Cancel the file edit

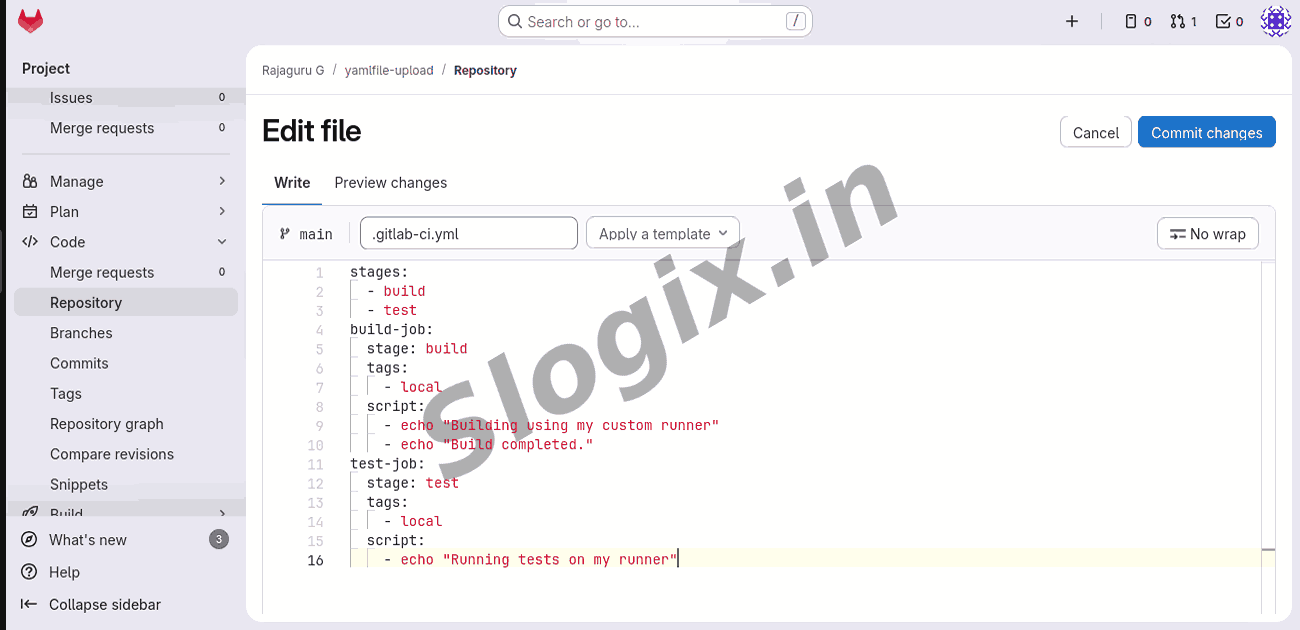(1095, 132)
